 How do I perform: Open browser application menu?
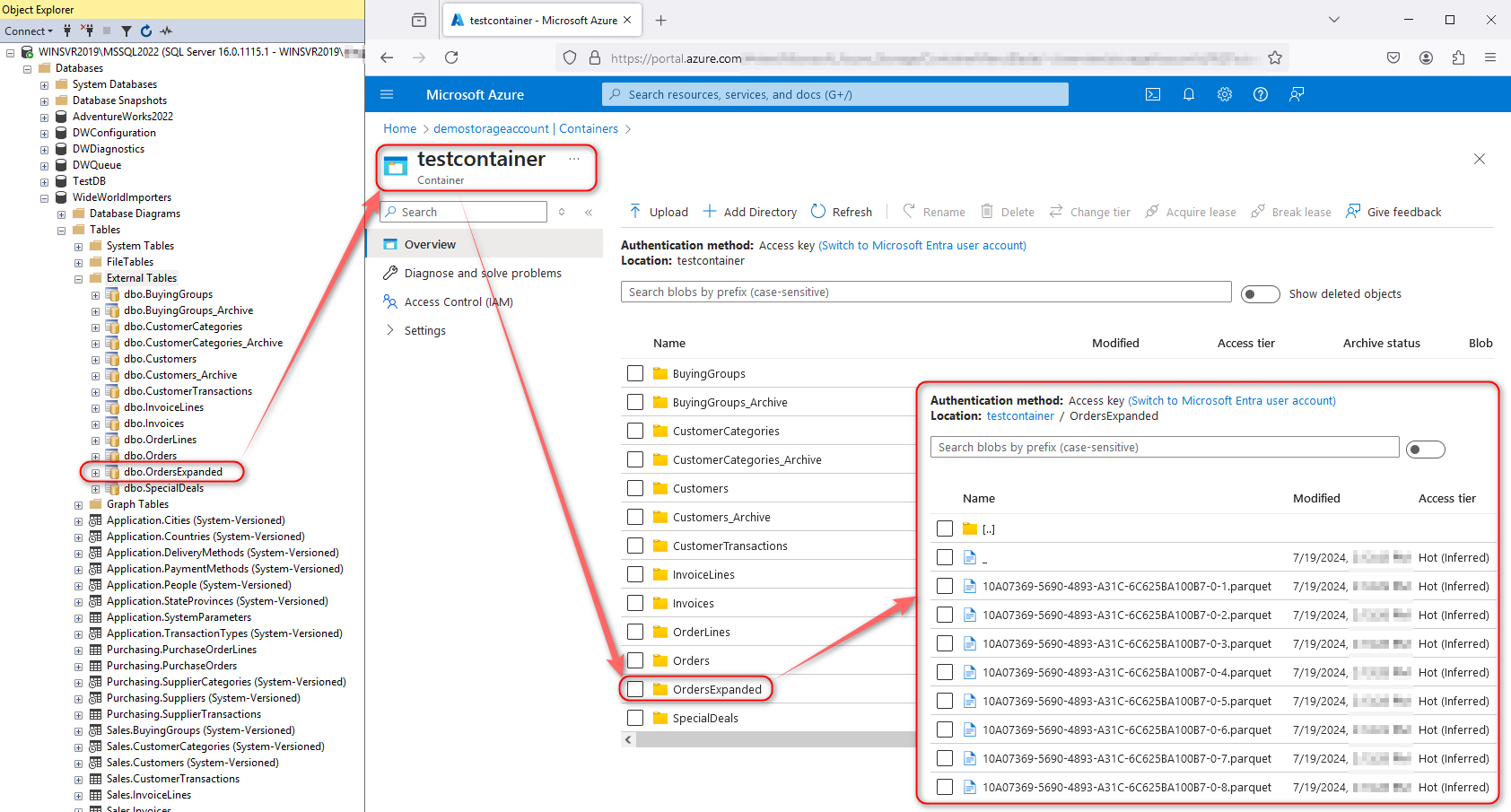[1490, 57]
